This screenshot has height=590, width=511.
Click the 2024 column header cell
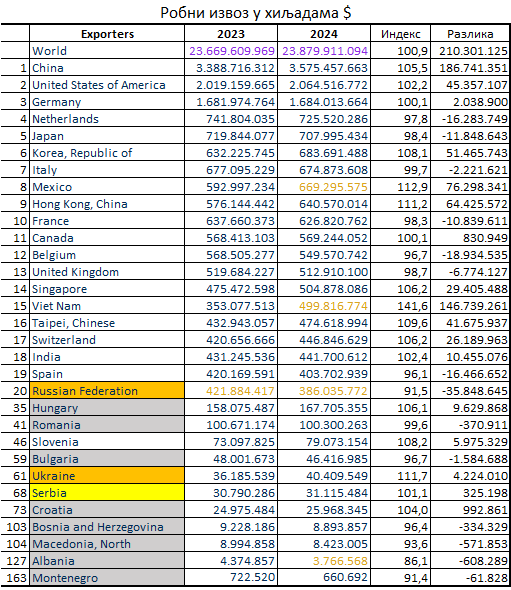(x=324, y=33)
